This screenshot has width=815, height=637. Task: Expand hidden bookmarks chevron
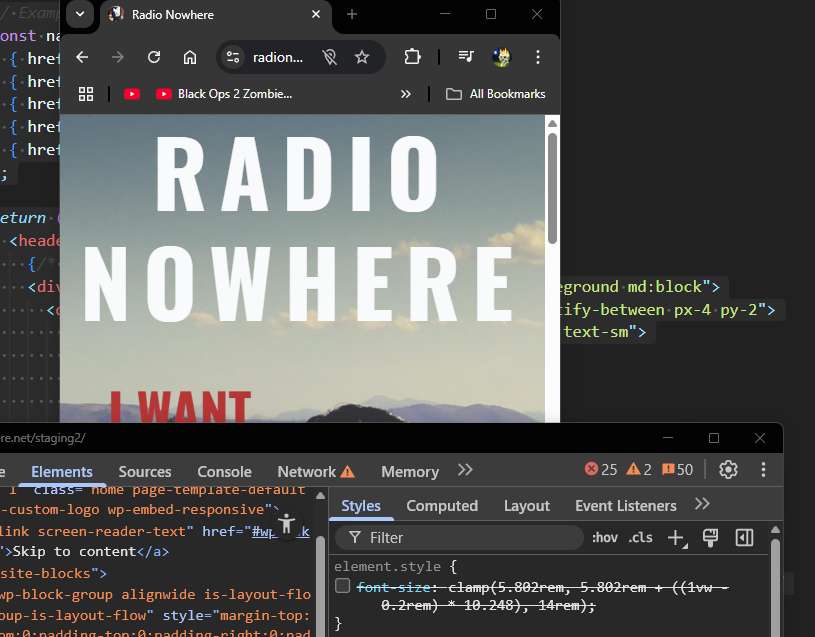coord(405,94)
